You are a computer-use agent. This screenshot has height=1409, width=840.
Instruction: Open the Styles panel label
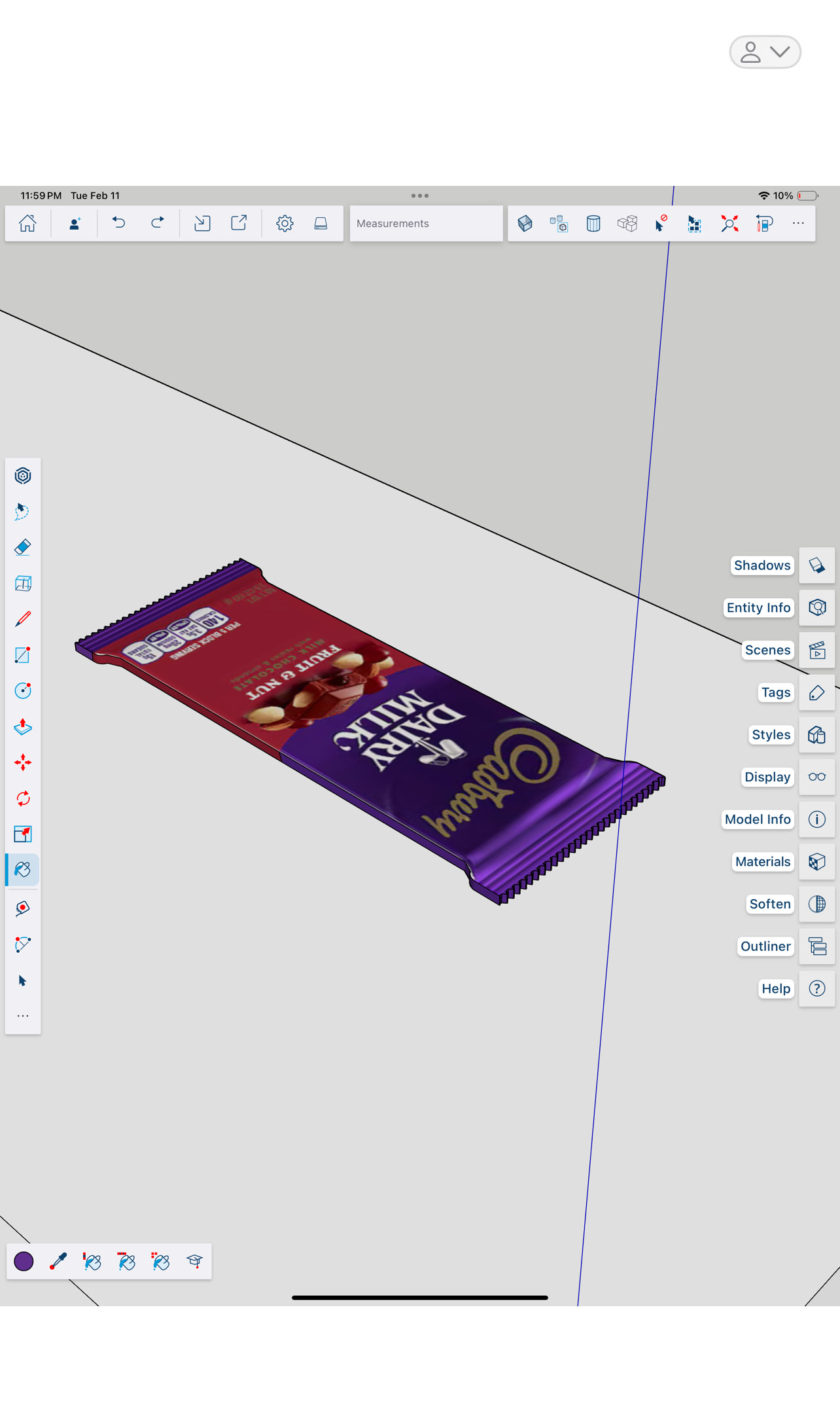[771, 735]
